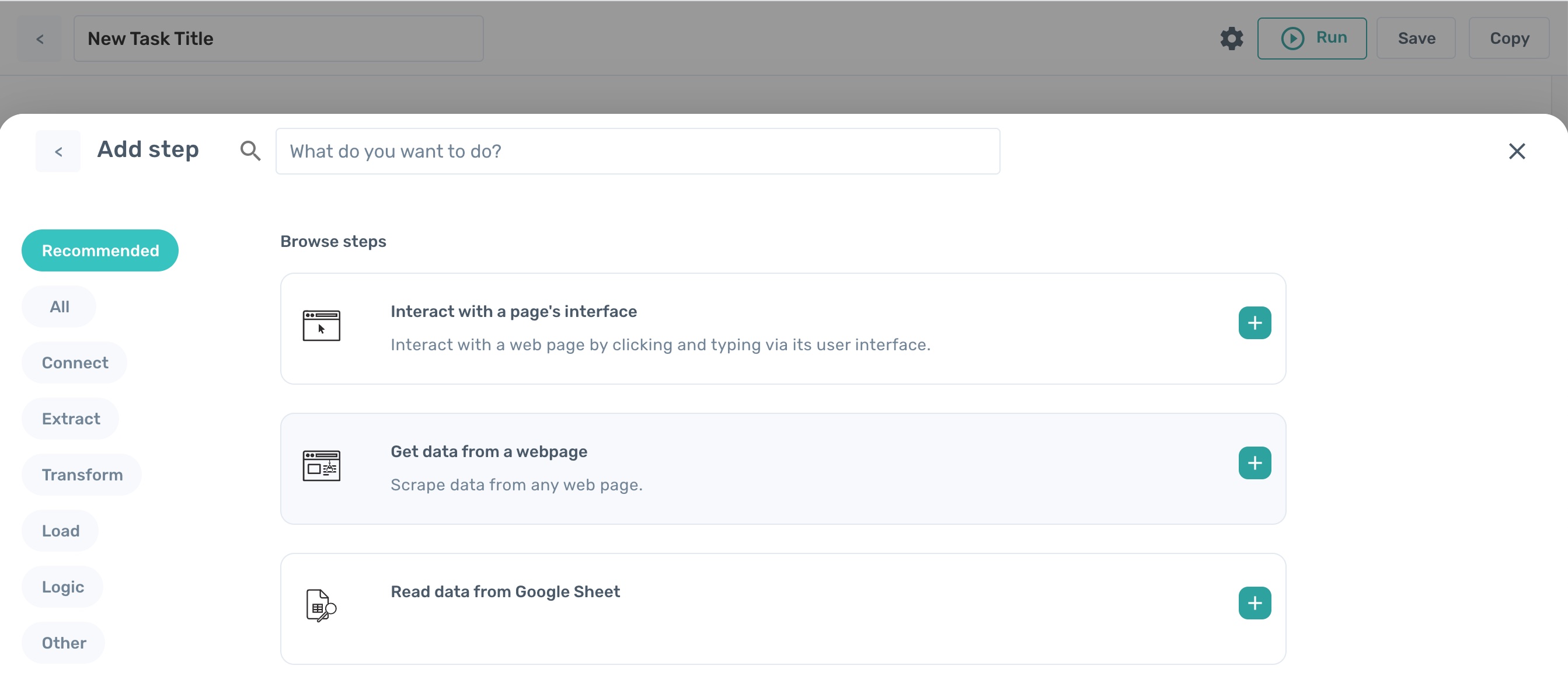Image resolution: width=1568 pixels, height=676 pixels.
Task: Click the settings gear icon
Action: pos(1231,39)
